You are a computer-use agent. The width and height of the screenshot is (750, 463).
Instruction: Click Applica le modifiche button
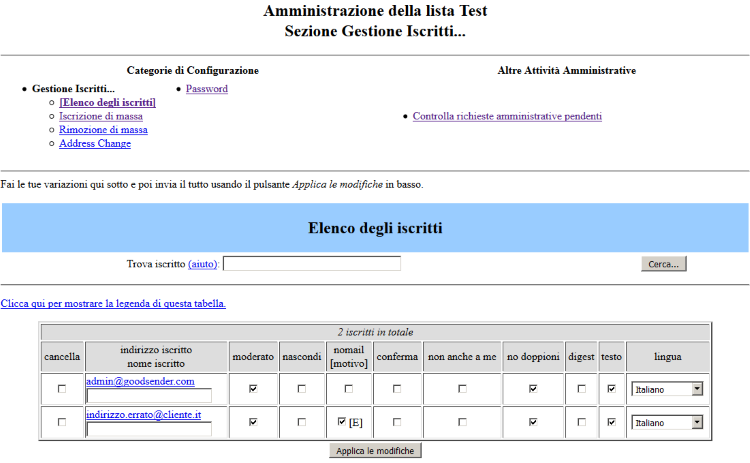(x=375, y=451)
